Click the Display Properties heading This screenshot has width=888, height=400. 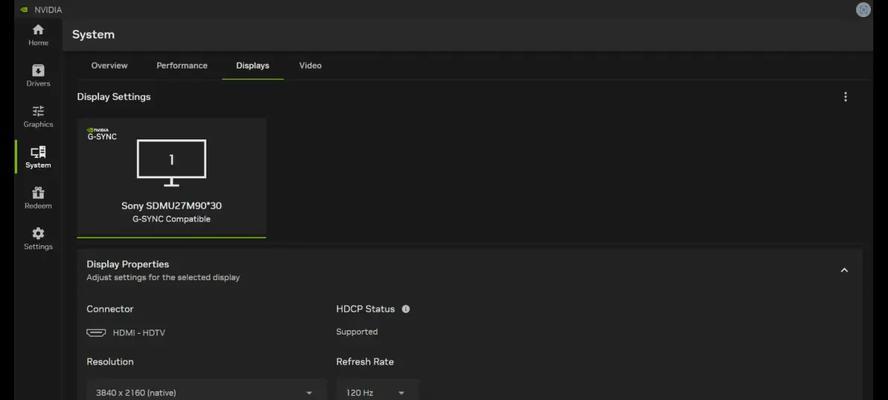[127, 264]
